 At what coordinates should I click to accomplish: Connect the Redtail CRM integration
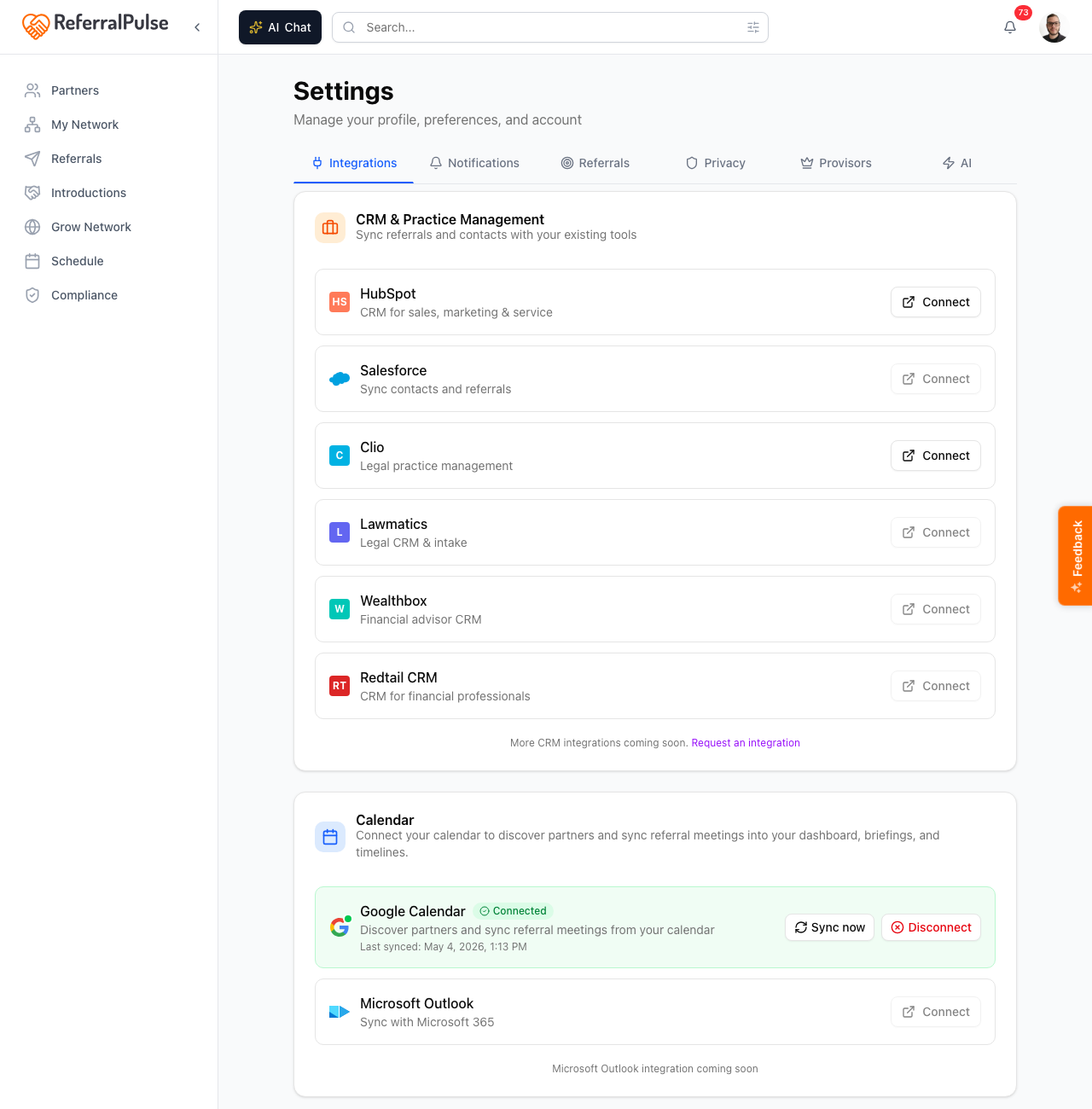pos(936,686)
